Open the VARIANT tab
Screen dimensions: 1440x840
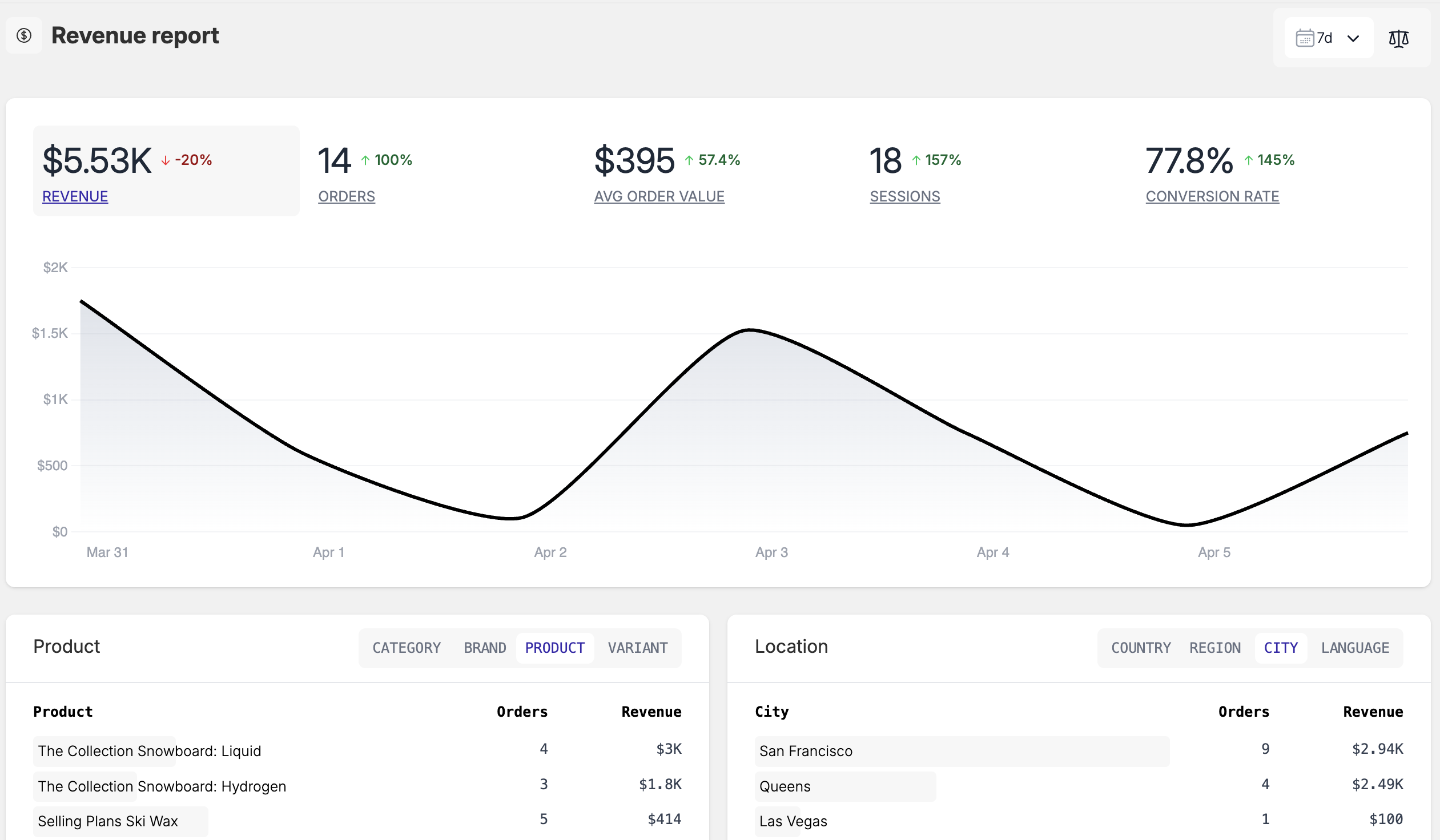point(637,648)
